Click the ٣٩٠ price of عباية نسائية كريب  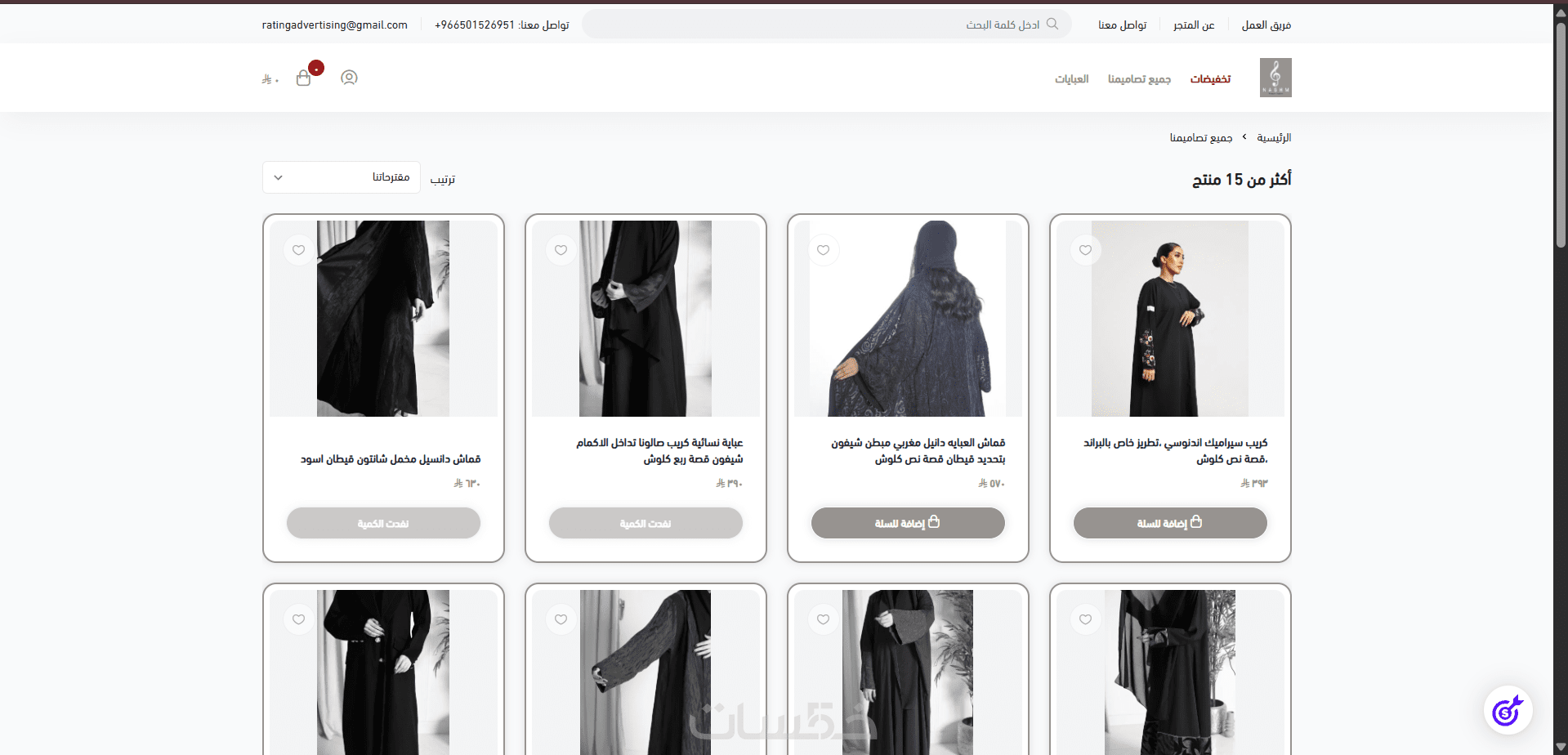click(730, 484)
